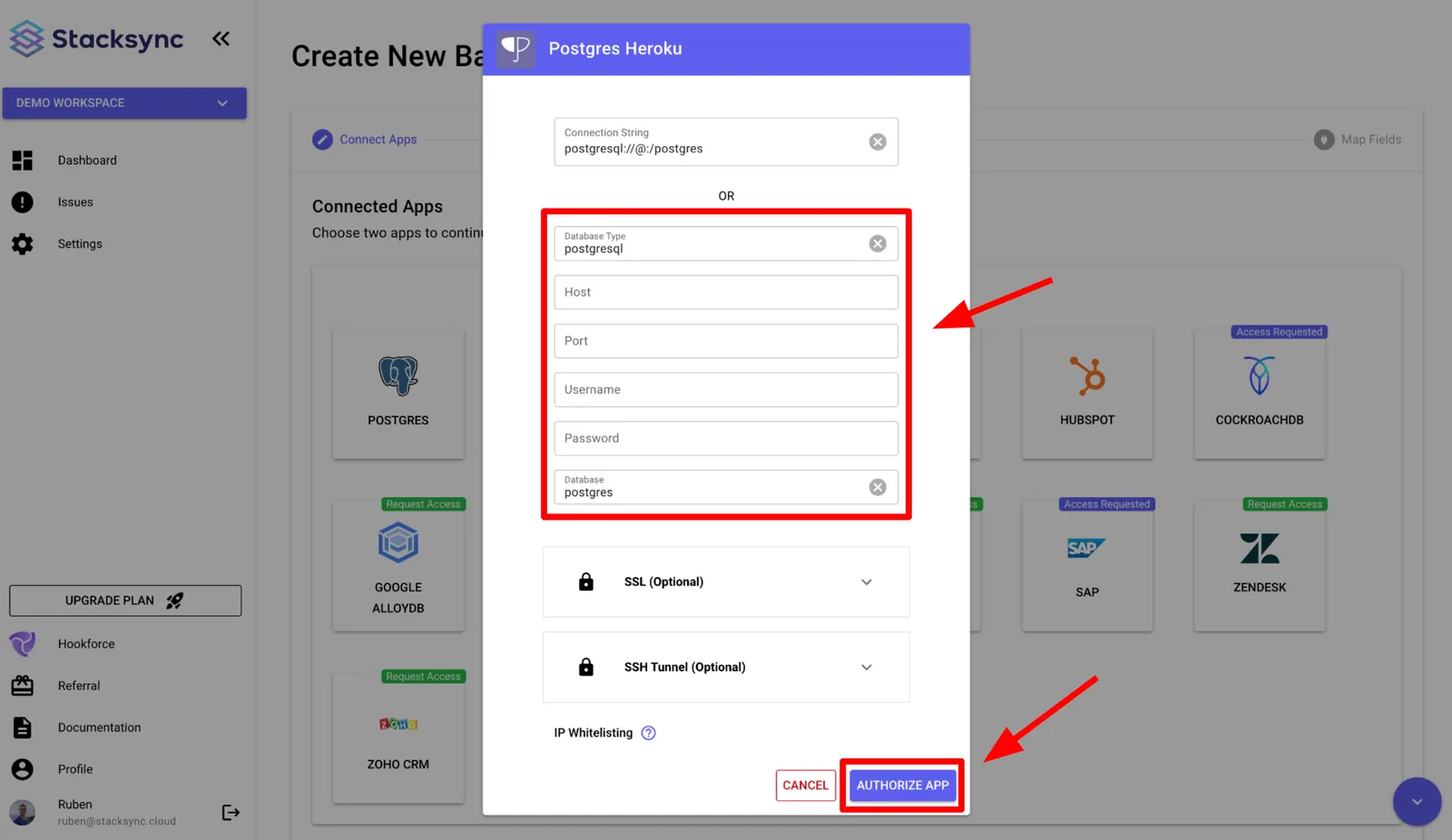Click Request Access badge on Zendesk
Viewport: 1452px width, 840px height.
click(1285, 504)
